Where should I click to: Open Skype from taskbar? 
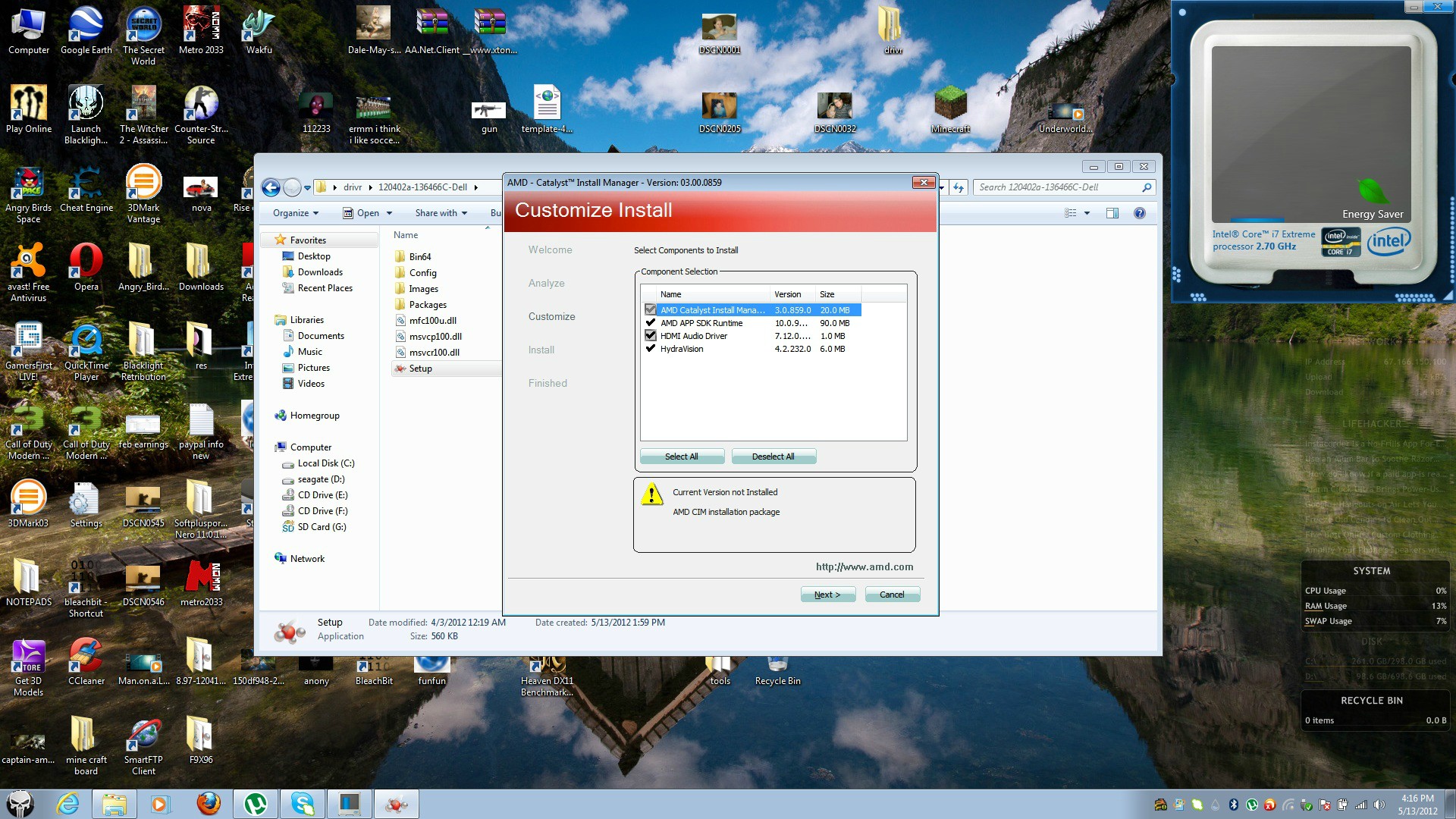[x=303, y=804]
